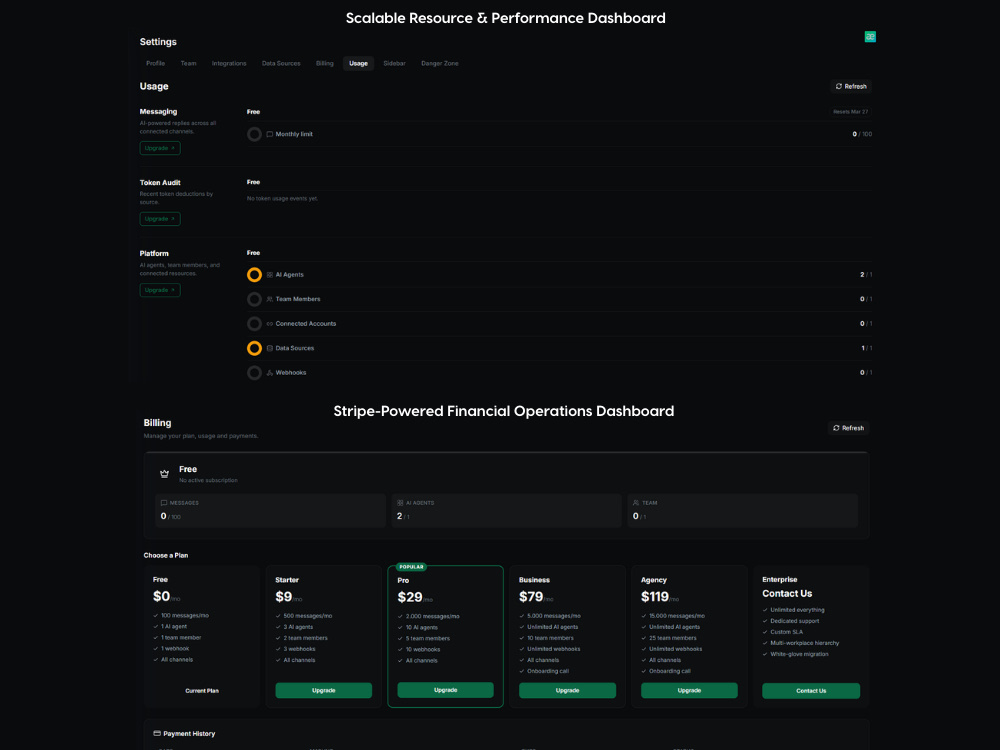
Task: Switch to the Team tab
Action: click(x=188, y=63)
